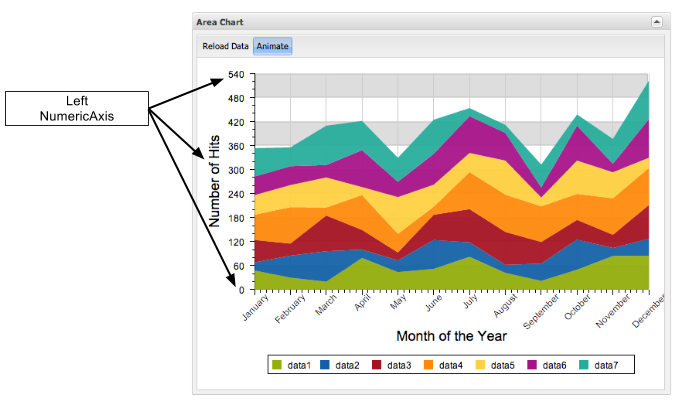The image size is (676, 403).
Task: Toggle the data6 series label in legend
Action: (x=555, y=366)
